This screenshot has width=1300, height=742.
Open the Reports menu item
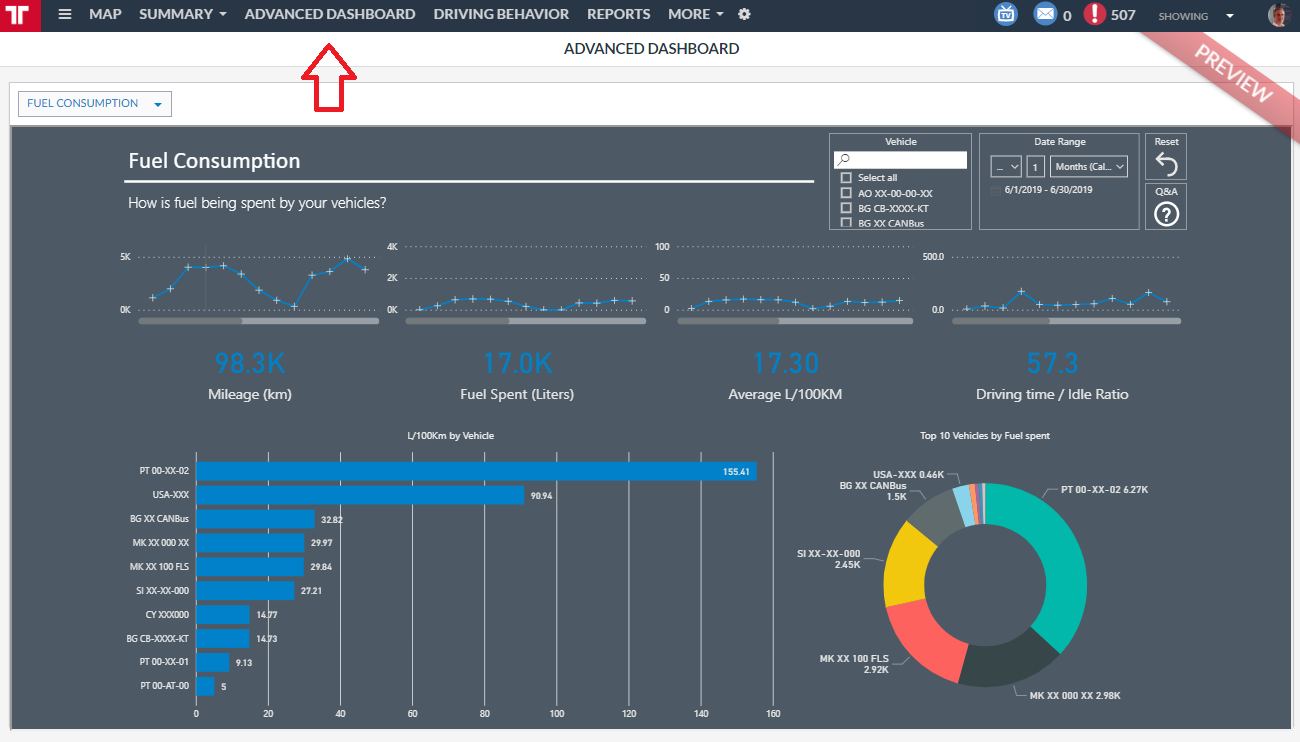point(618,15)
